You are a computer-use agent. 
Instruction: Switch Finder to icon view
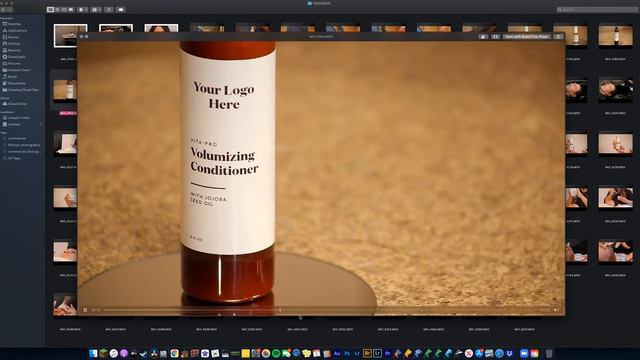coord(50,9)
